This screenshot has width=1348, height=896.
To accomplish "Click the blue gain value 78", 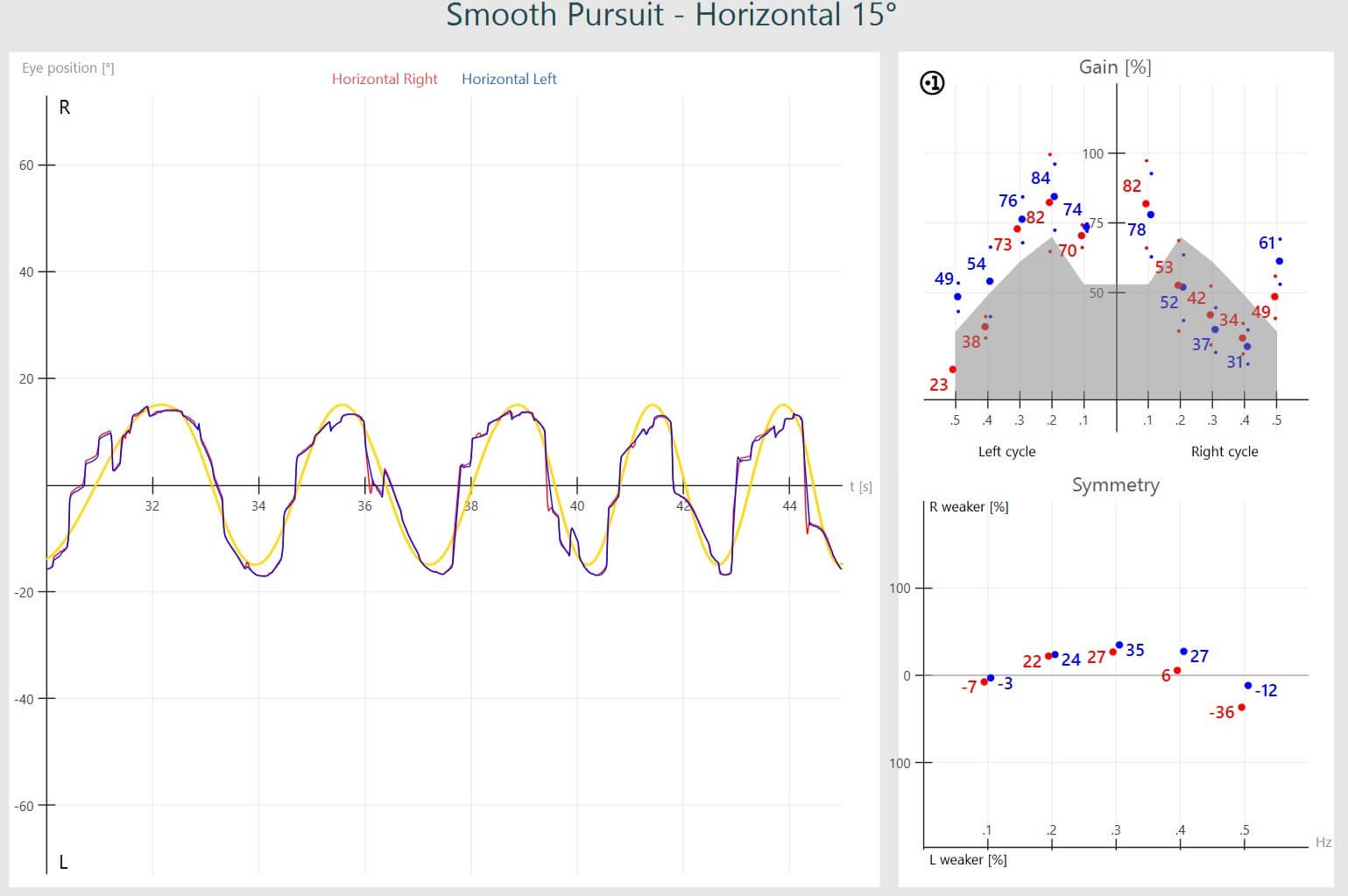I will pyautogui.click(x=1137, y=230).
